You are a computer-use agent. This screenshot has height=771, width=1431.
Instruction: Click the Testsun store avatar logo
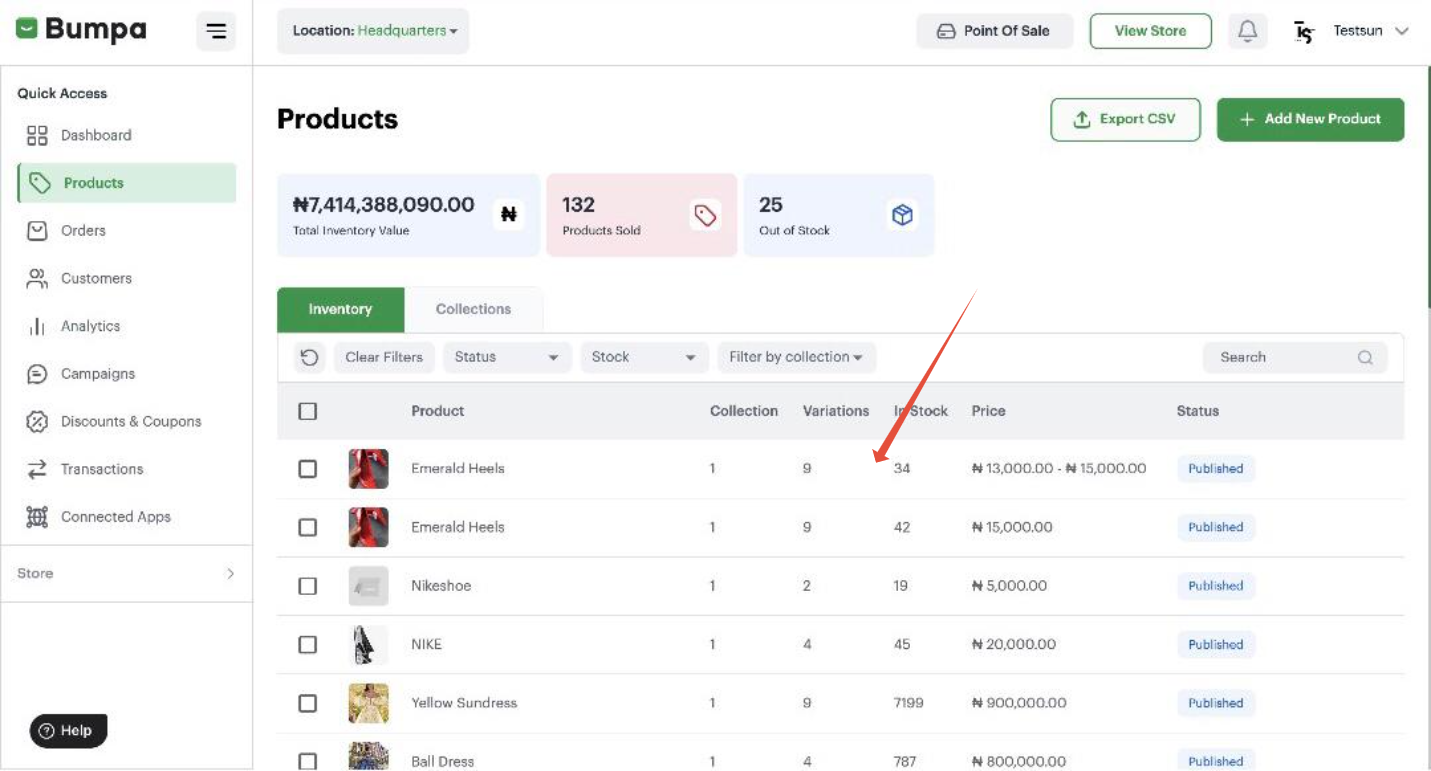click(x=1303, y=32)
